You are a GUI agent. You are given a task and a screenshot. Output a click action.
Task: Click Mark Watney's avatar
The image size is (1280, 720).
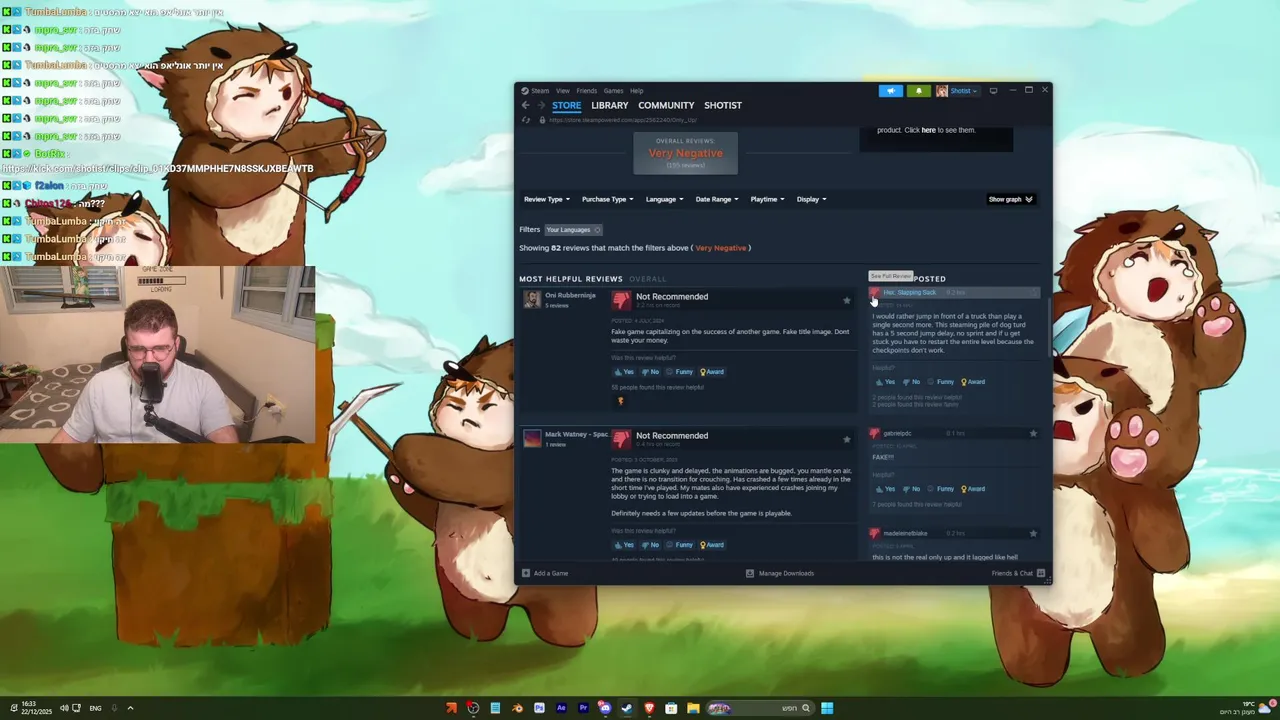[532, 438]
